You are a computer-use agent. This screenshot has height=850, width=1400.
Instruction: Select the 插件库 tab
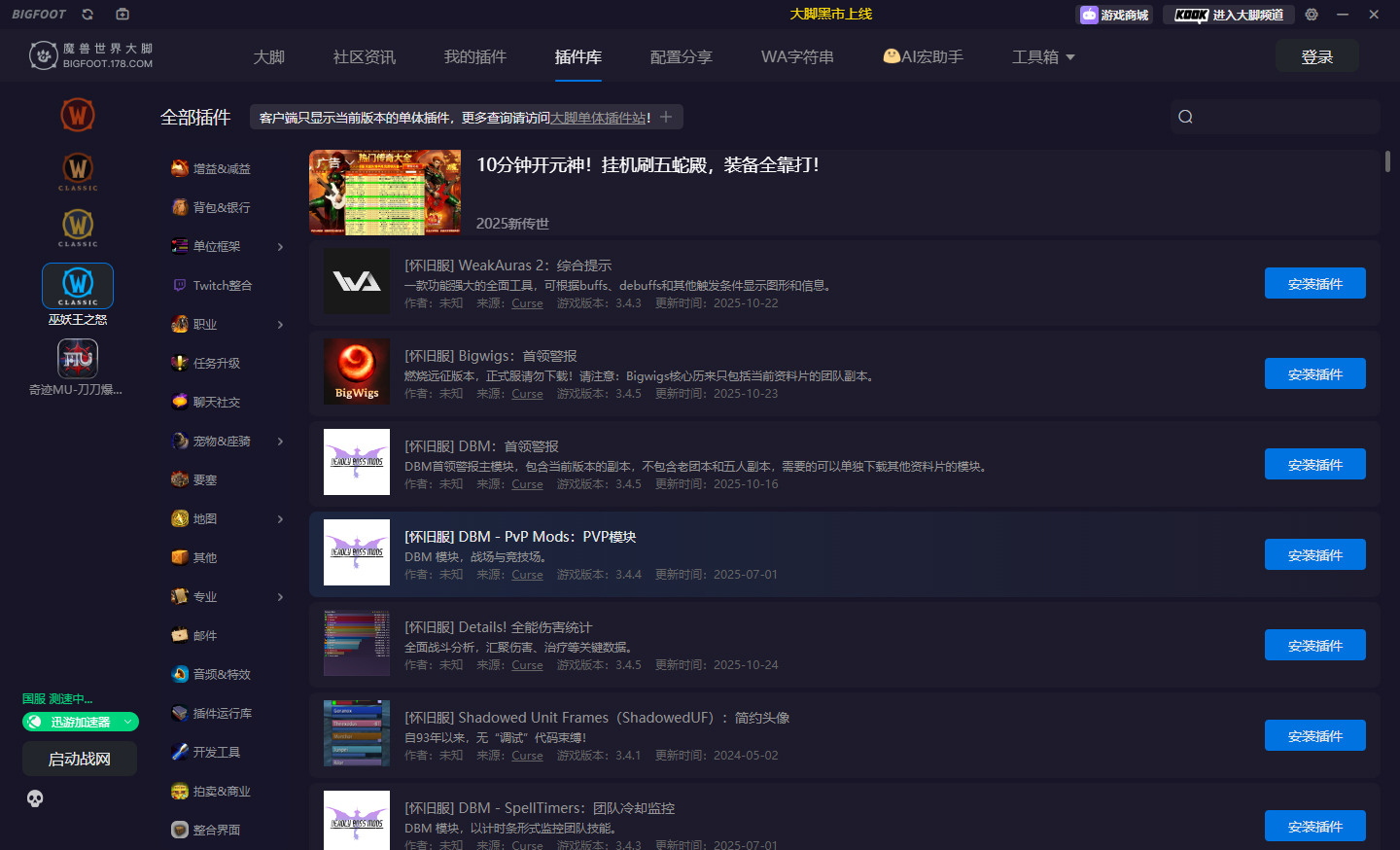[578, 57]
